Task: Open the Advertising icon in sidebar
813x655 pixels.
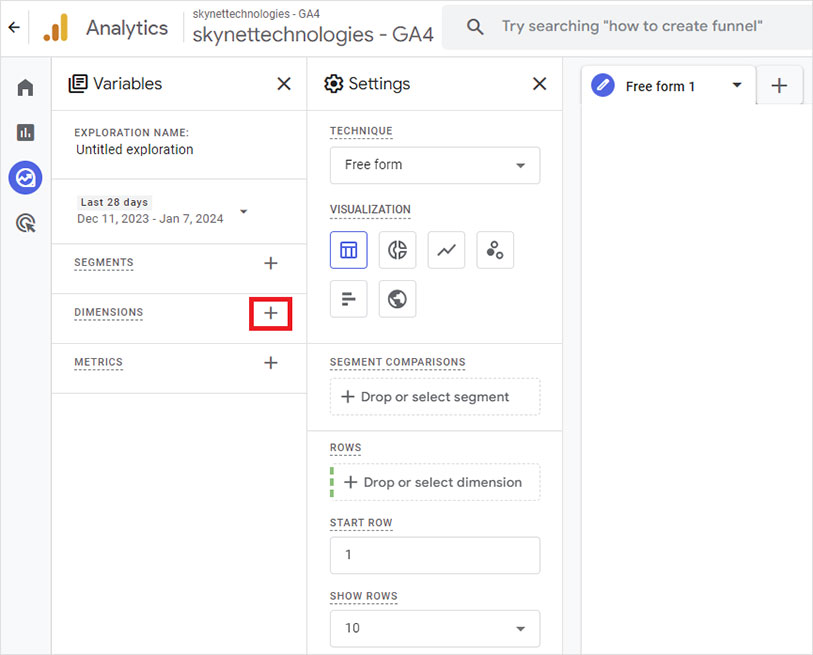Action: pyautogui.click(x=25, y=223)
